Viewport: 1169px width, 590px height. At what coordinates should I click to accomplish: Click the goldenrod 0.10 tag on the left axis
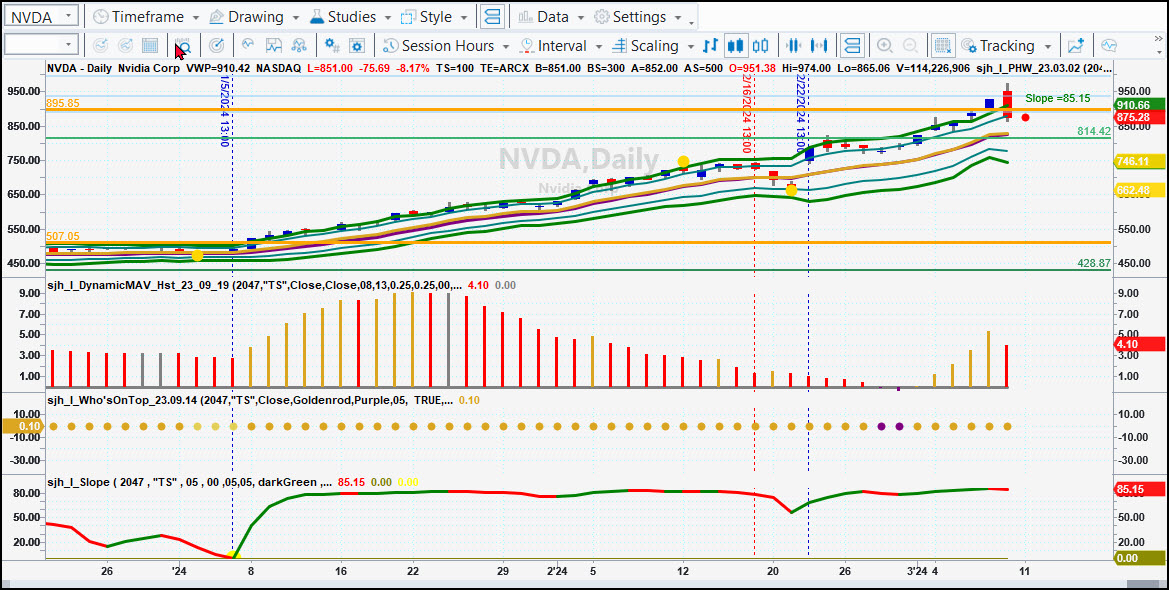[x=22, y=427]
